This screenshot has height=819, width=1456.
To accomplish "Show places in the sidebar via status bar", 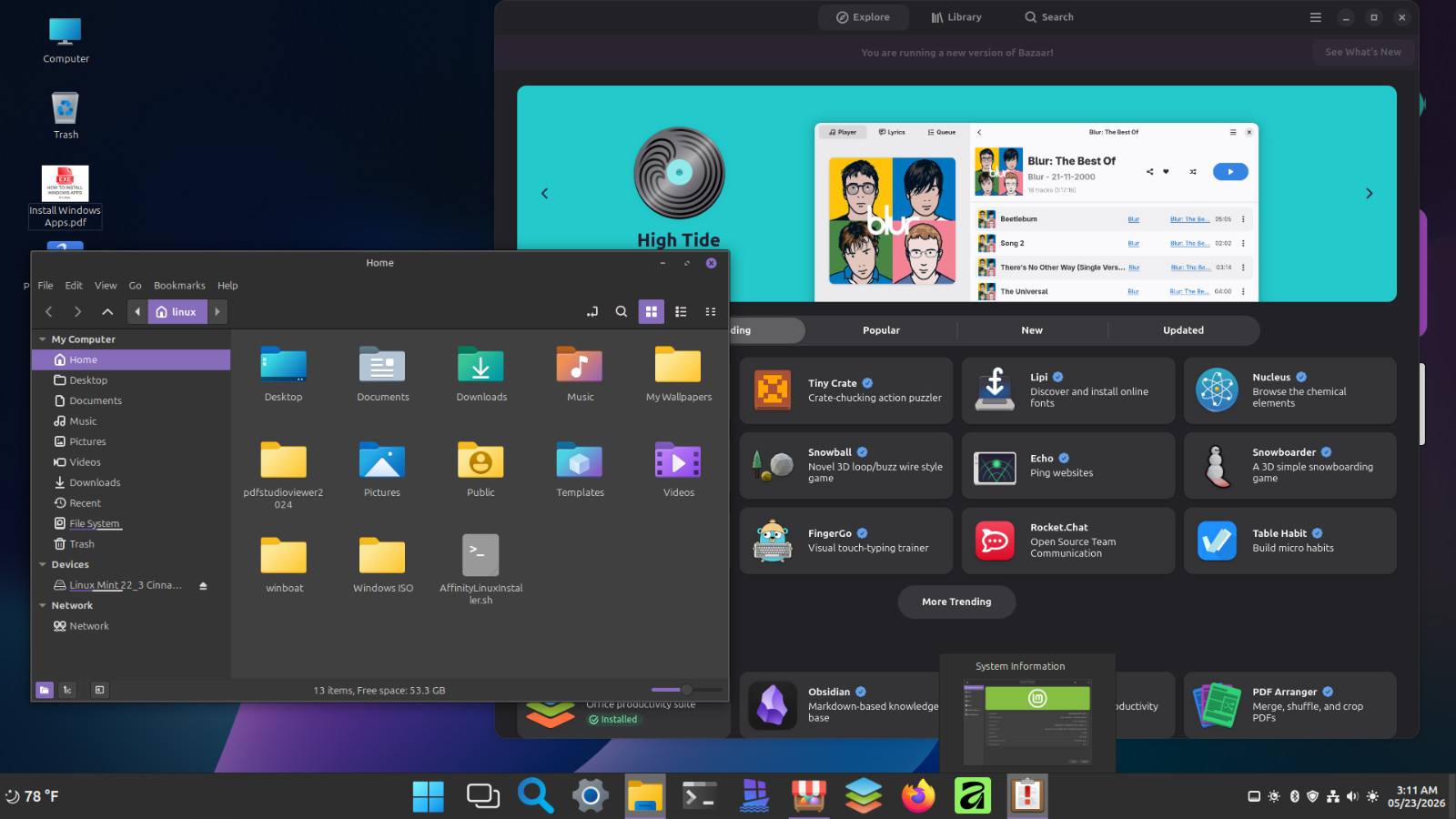I will 45,690.
